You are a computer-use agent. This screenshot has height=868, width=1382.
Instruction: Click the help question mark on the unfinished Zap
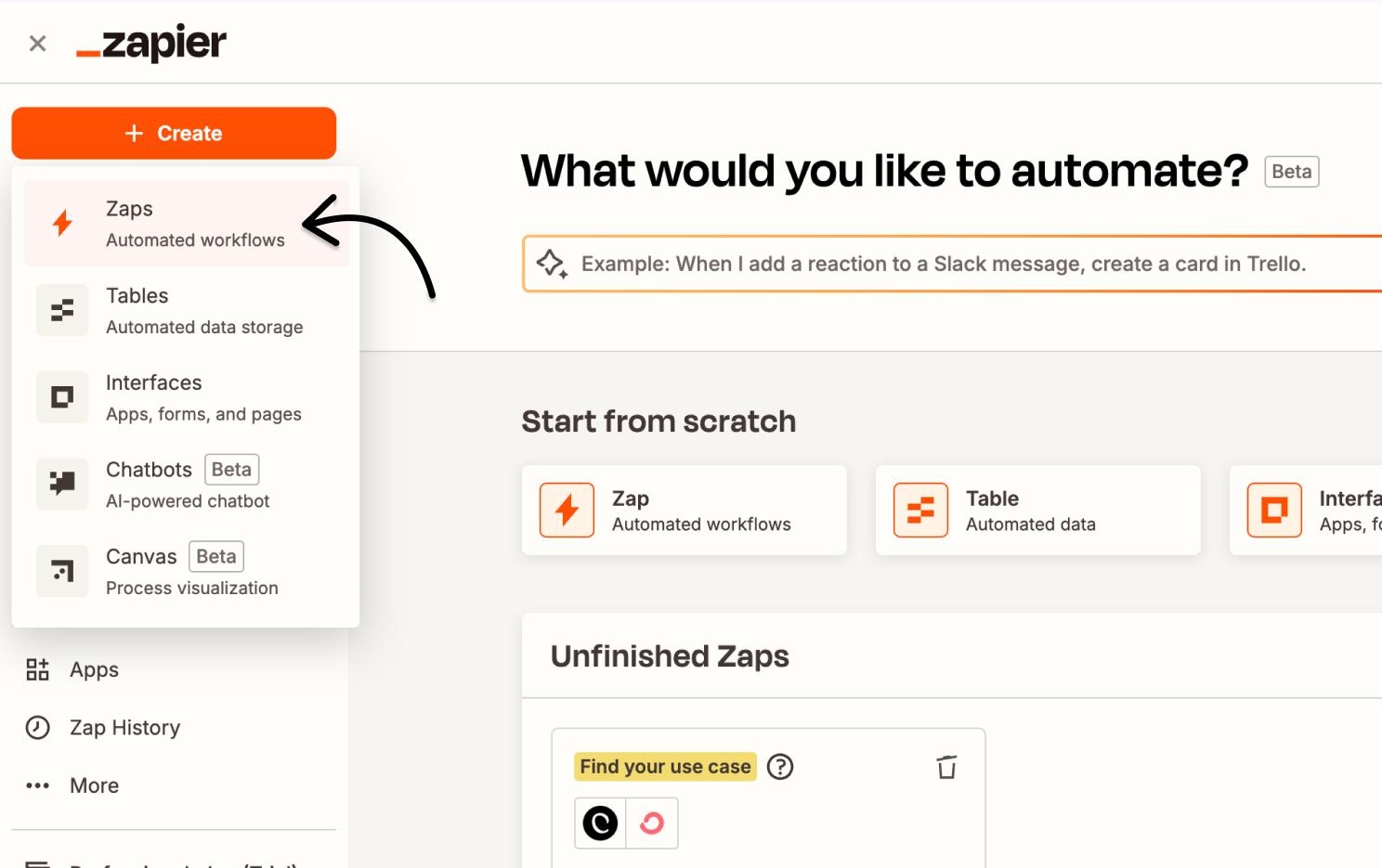pos(780,766)
